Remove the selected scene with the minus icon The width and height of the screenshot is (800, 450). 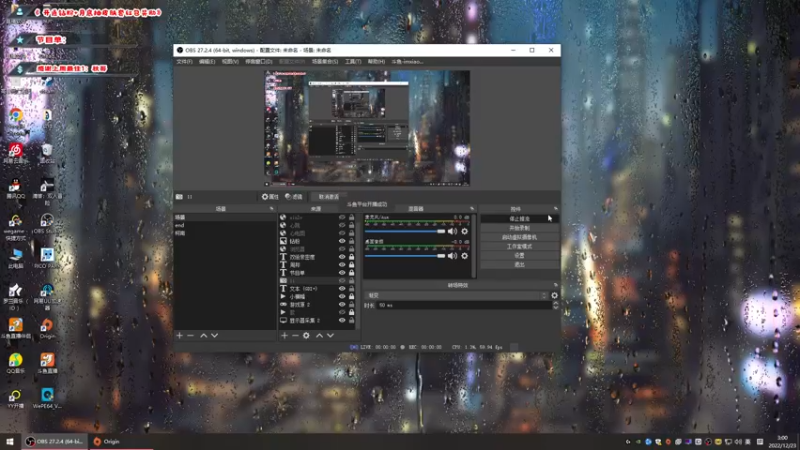190,335
